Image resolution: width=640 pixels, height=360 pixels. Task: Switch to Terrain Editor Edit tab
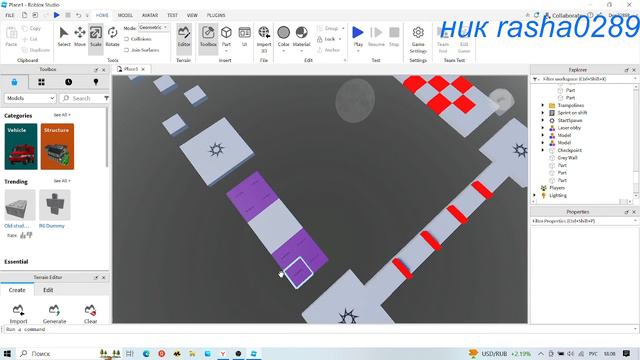click(48, 290)
